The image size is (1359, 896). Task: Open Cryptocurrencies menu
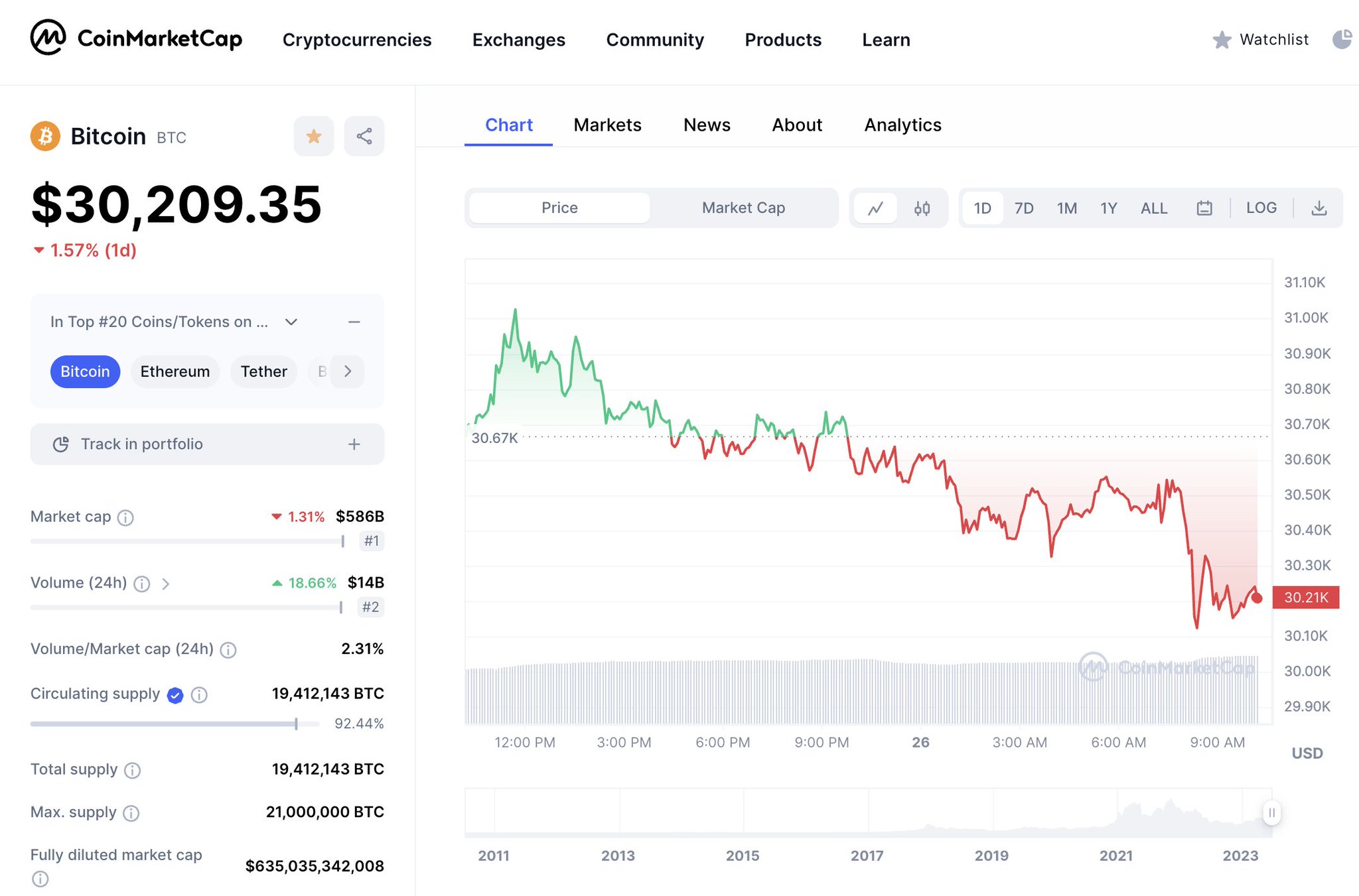[x=357, y=40]
